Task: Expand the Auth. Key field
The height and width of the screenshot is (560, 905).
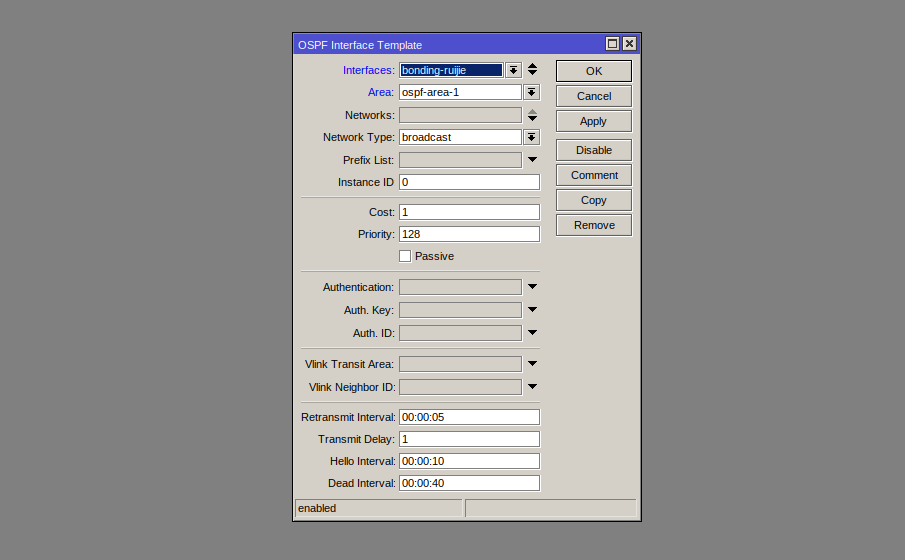Action: point(532,309)
